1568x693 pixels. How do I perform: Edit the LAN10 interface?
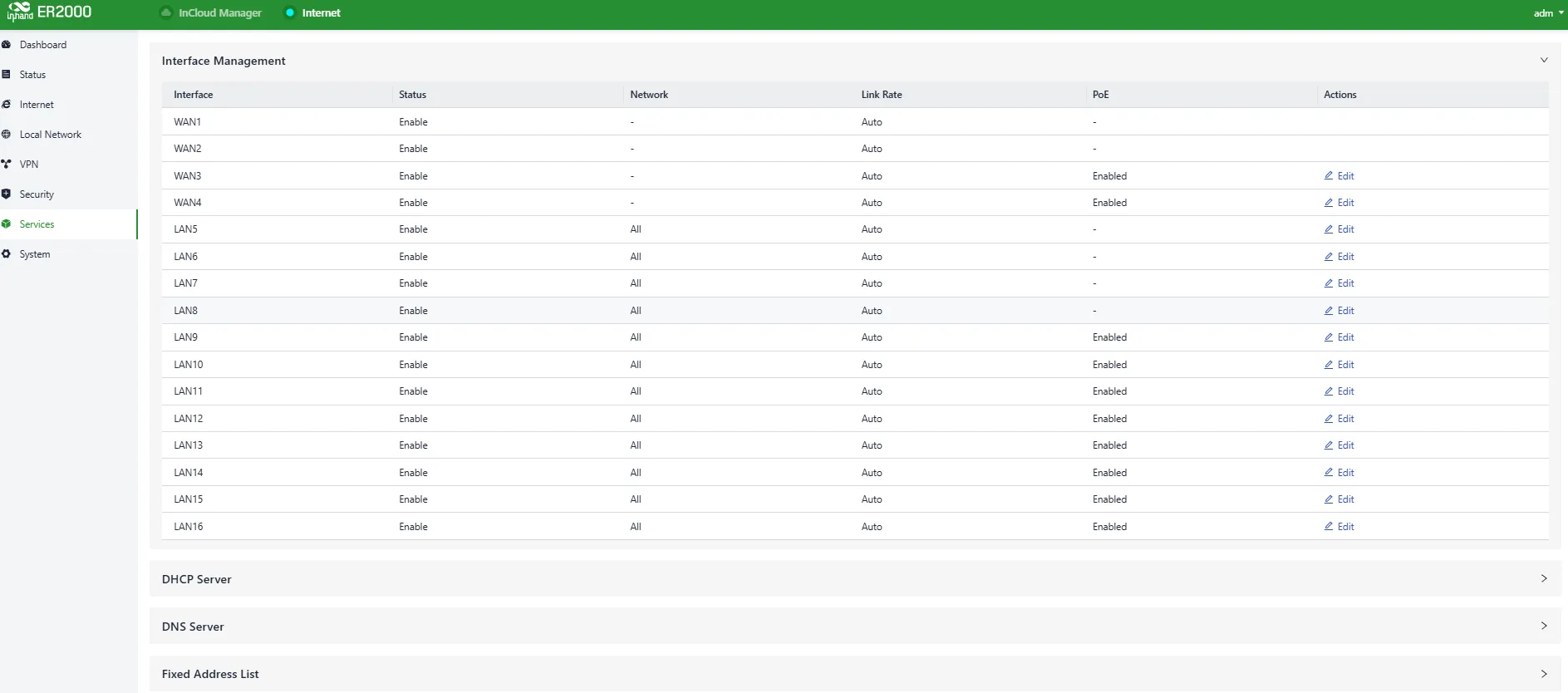1339,364
